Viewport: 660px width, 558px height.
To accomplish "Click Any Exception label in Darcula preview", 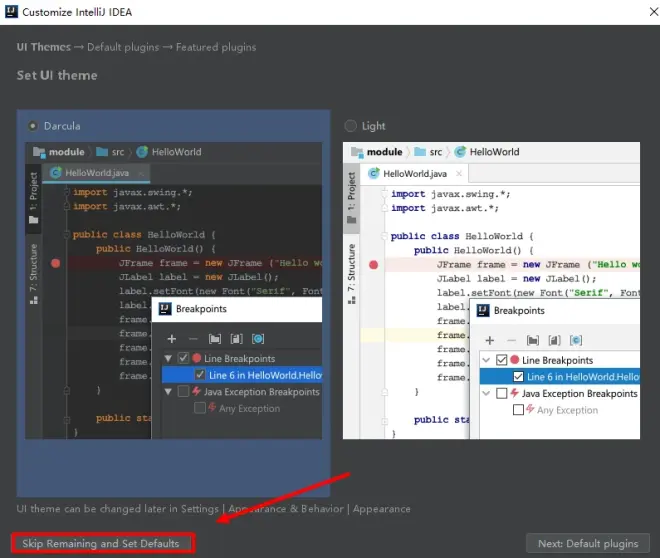I will [x=249, y=408].
